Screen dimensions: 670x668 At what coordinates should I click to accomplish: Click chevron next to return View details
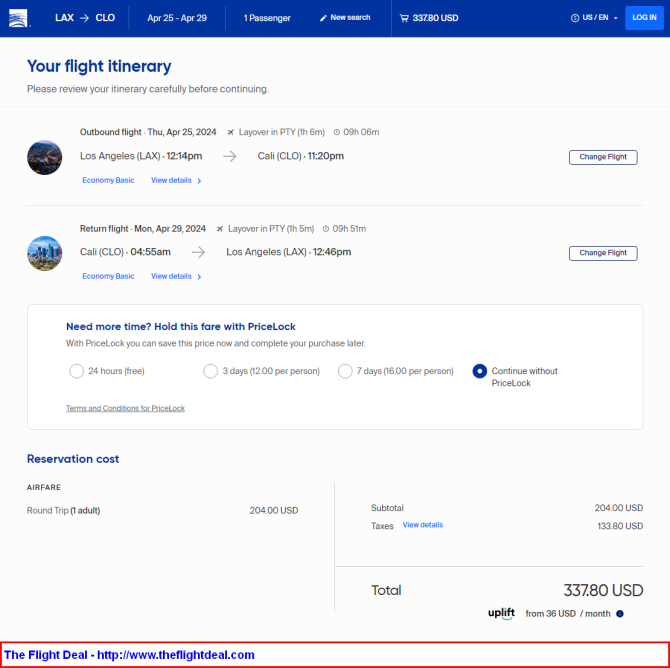(x=199, y=277)
